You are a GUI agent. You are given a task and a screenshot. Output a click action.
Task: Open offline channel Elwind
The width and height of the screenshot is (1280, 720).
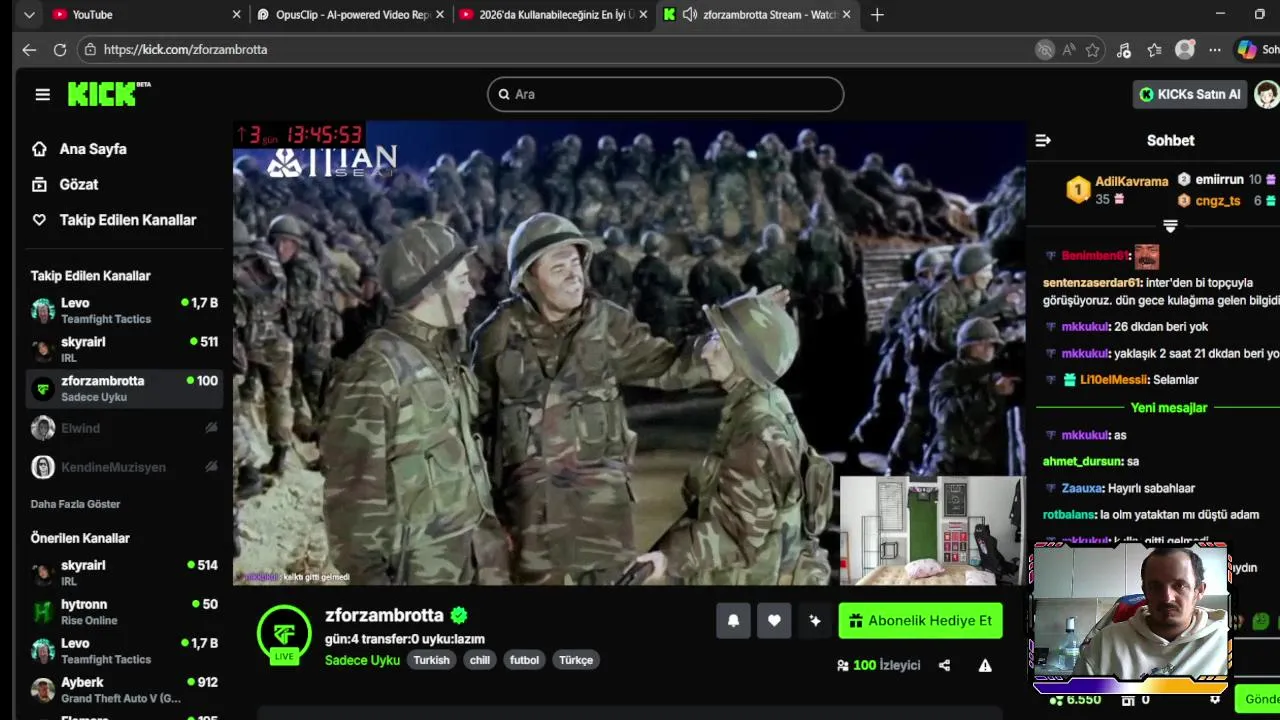[124, 428]
